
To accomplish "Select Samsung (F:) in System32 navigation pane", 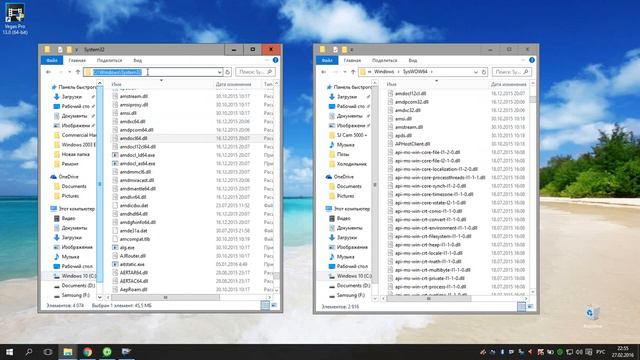I will click(x=75, y=295).
